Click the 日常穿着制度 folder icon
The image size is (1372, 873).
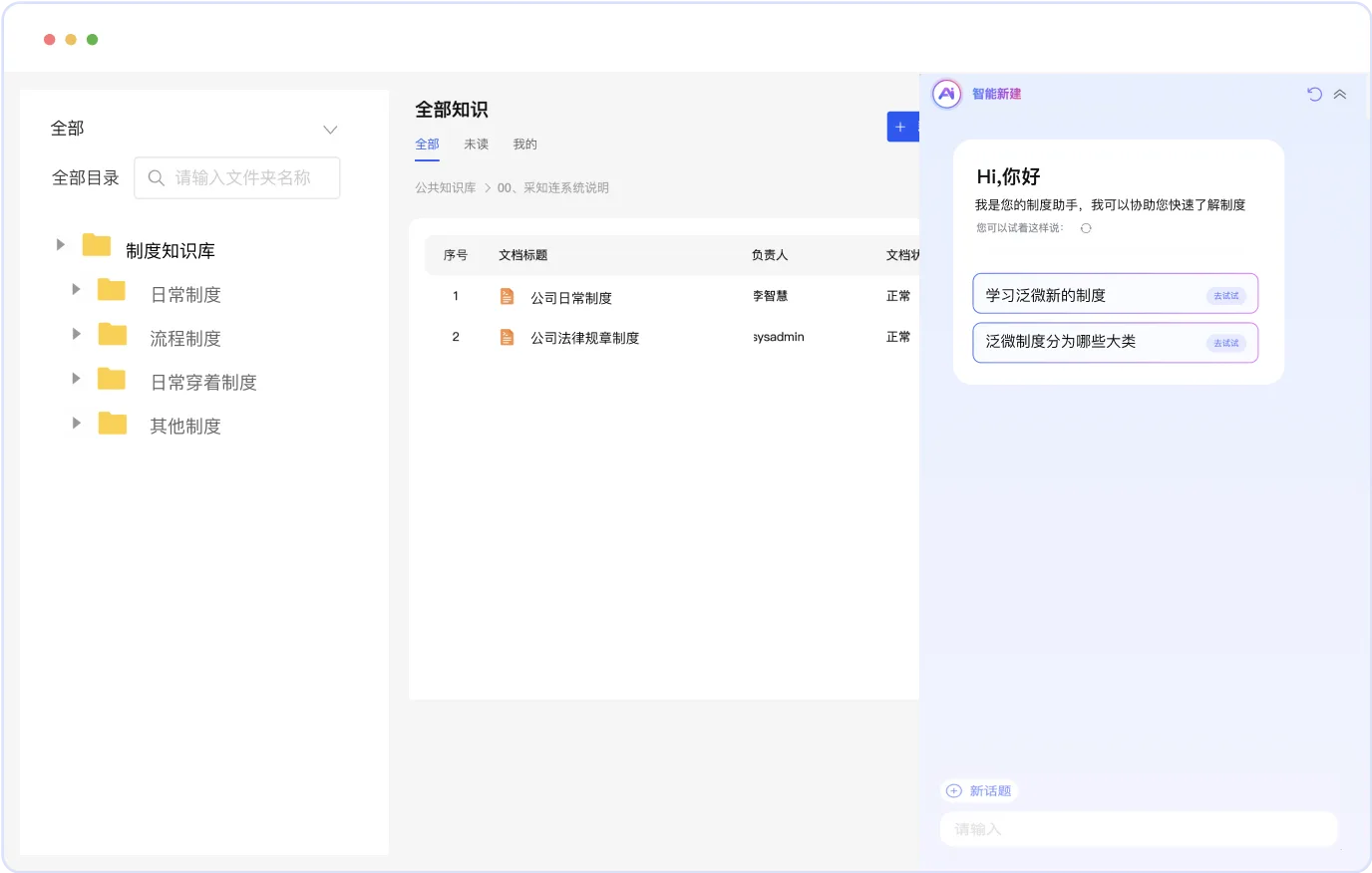[112, 379]
